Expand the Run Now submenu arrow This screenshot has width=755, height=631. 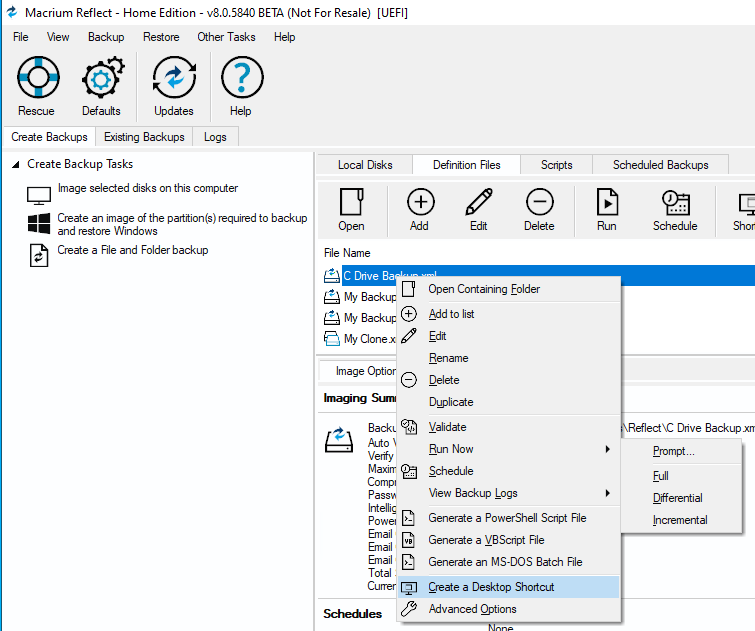coord(608,449)
